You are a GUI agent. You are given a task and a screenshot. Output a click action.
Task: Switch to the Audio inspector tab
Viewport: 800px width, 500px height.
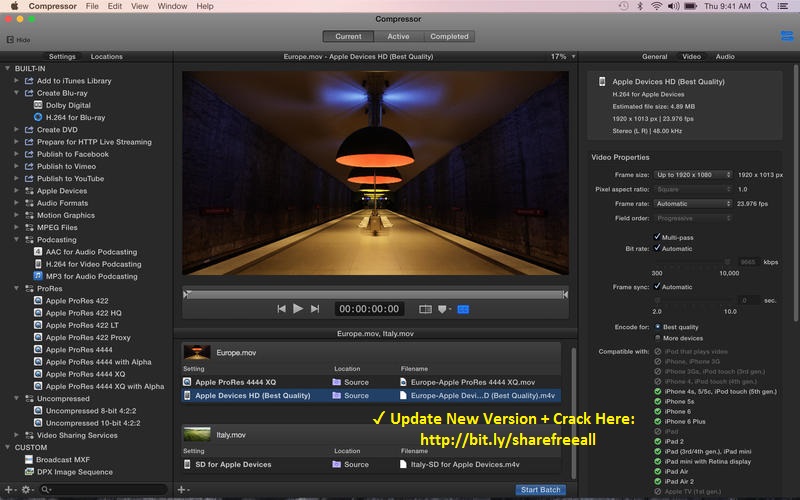(x=725, y=57)
